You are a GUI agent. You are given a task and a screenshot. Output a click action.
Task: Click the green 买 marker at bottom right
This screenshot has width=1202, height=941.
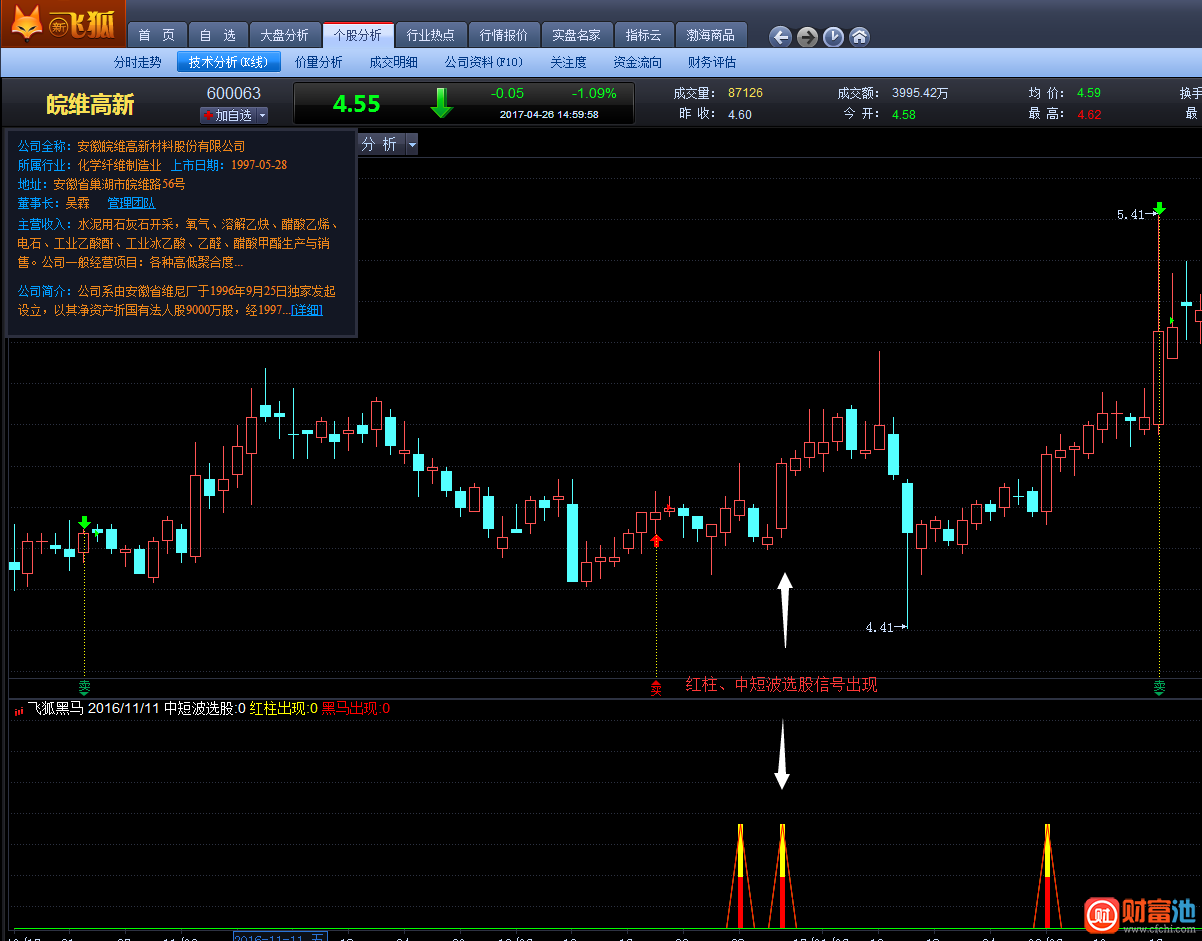tap(1159, 687)
